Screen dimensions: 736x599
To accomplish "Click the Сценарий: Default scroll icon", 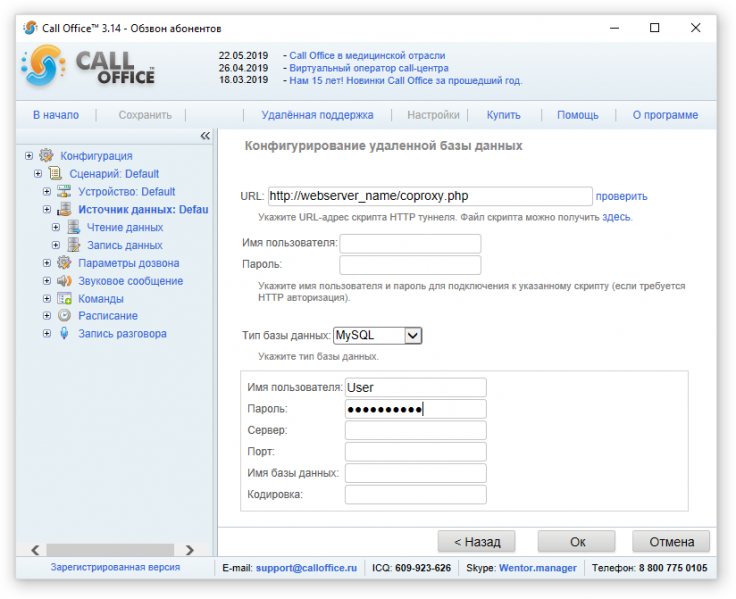I will tap(55, 174).
